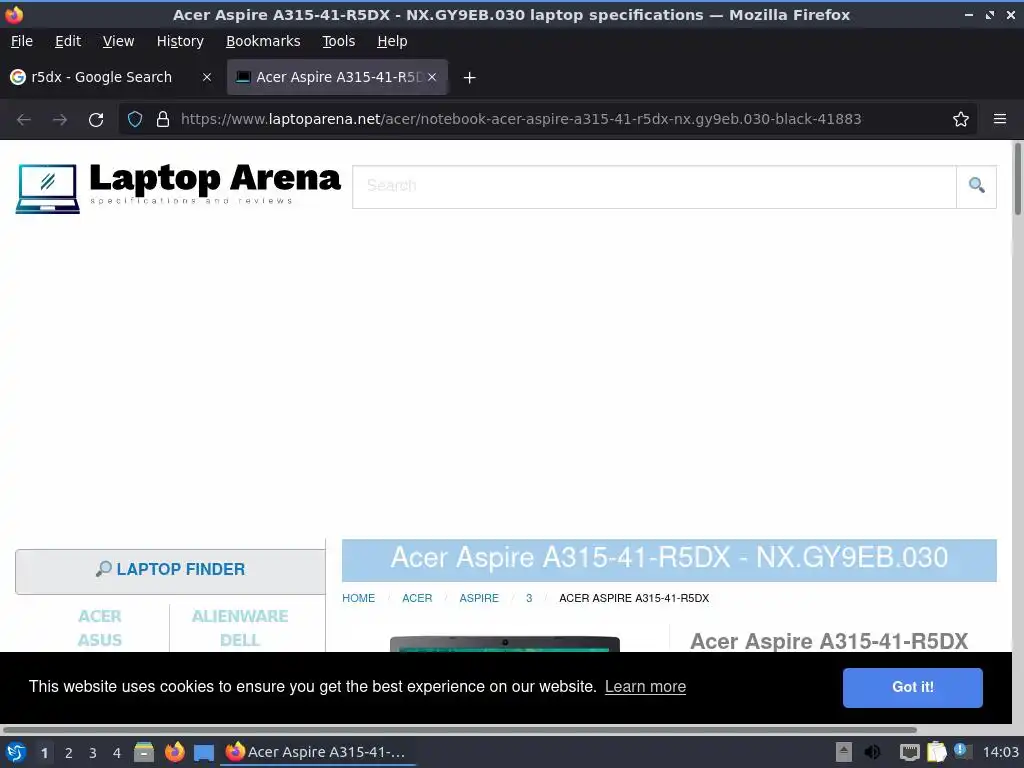Image resolution: width=1024 pixels, height=768 pixels.
Task: Open the taskbar start menu icon
Action: [16, 752]
